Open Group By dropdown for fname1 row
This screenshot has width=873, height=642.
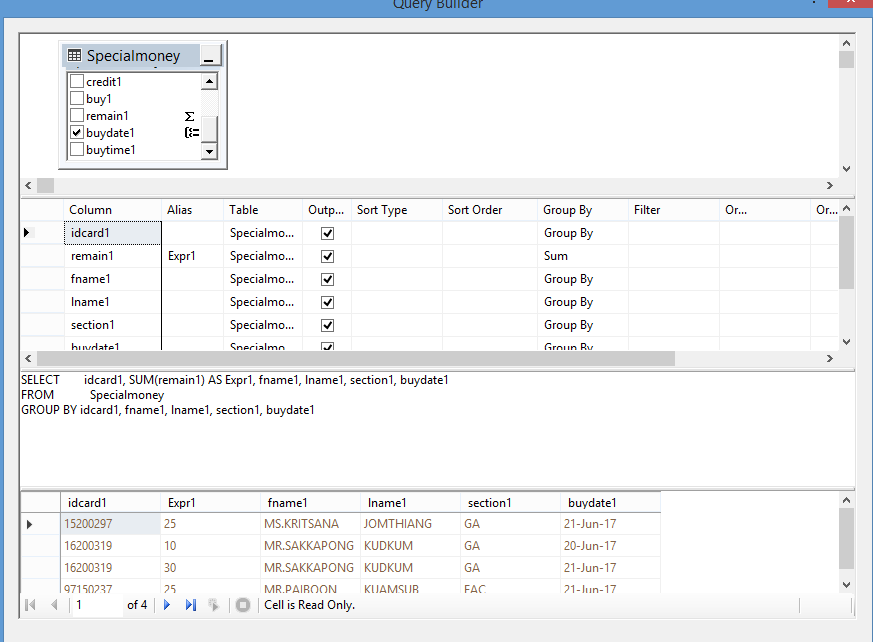pos(583,279)
